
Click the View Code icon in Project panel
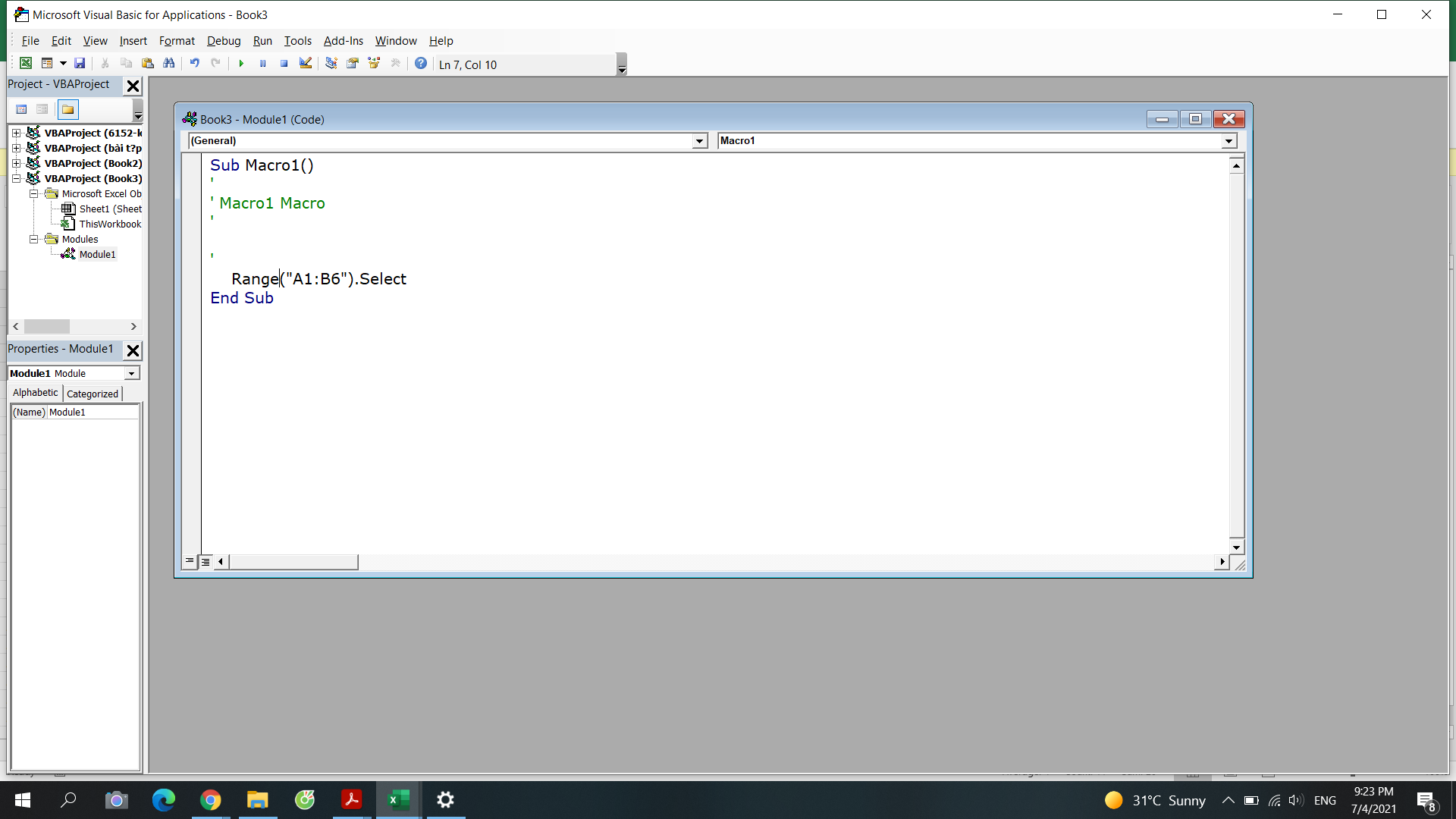(x=22, y=110)
